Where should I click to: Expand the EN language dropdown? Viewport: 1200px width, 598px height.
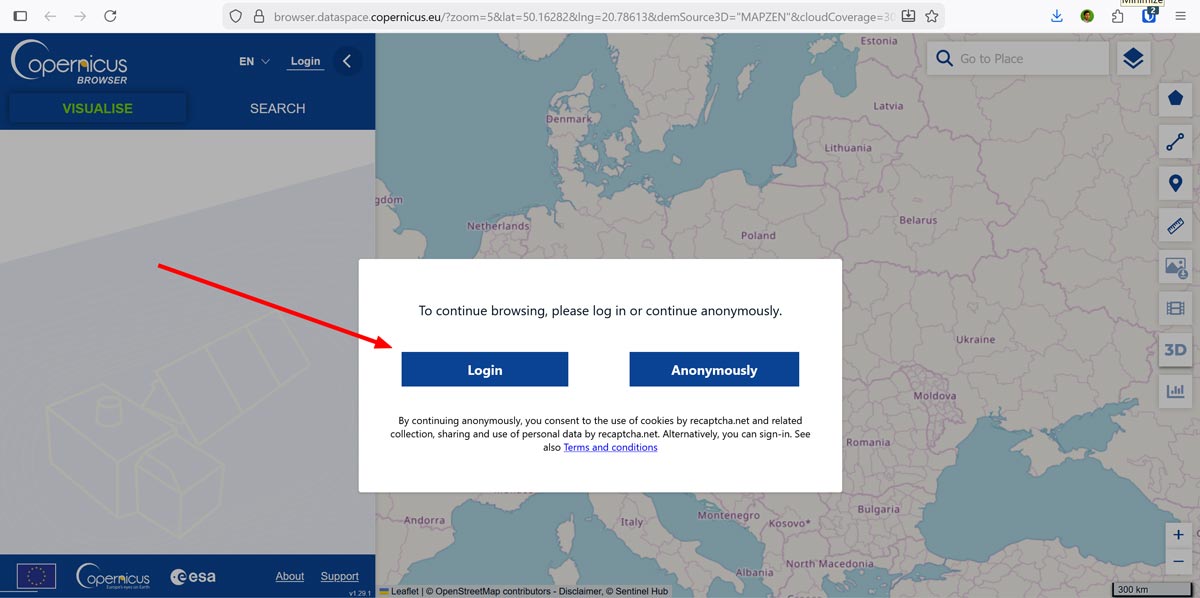(254, 61)
